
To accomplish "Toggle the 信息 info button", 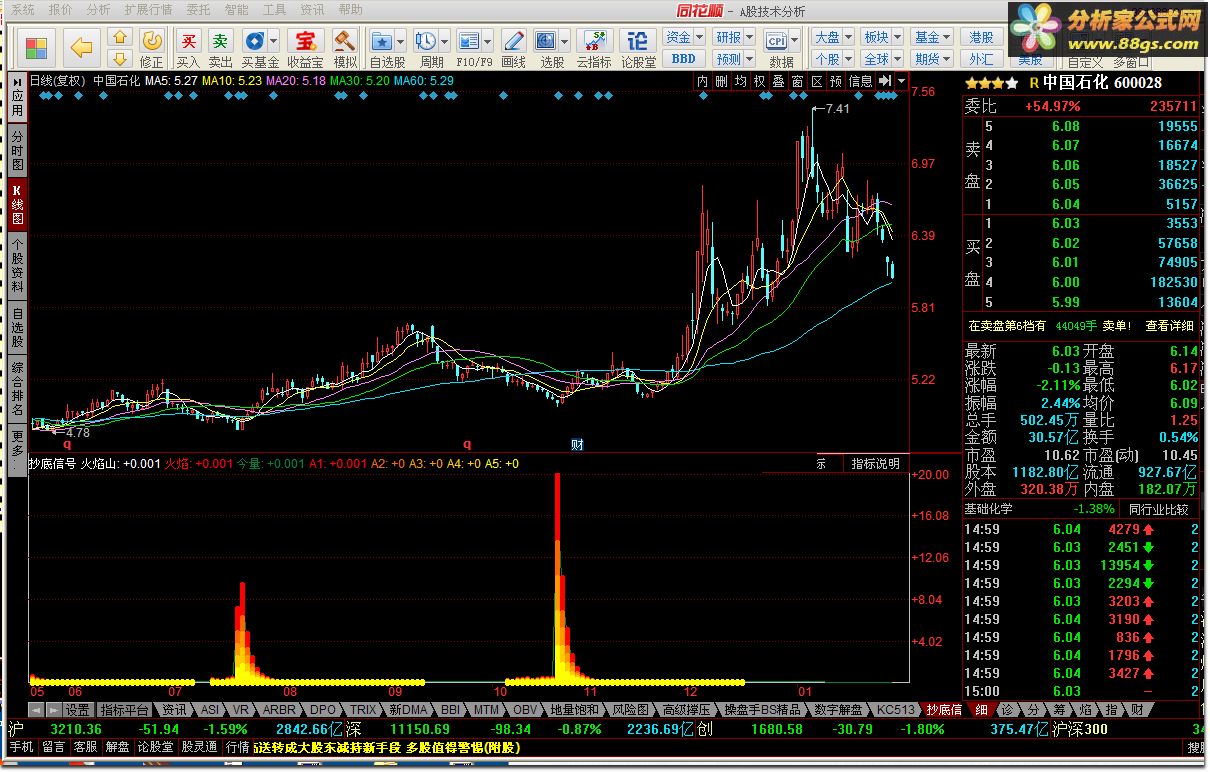I will 860,81.
